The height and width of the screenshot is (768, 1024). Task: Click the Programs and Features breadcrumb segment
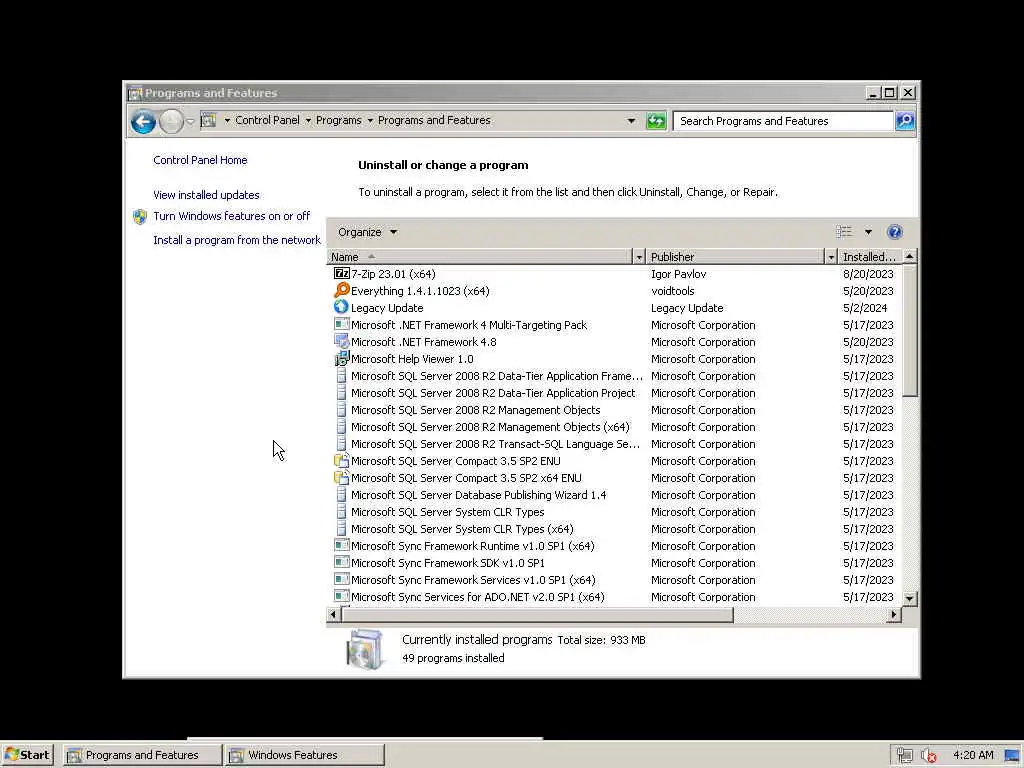(434, 120)
